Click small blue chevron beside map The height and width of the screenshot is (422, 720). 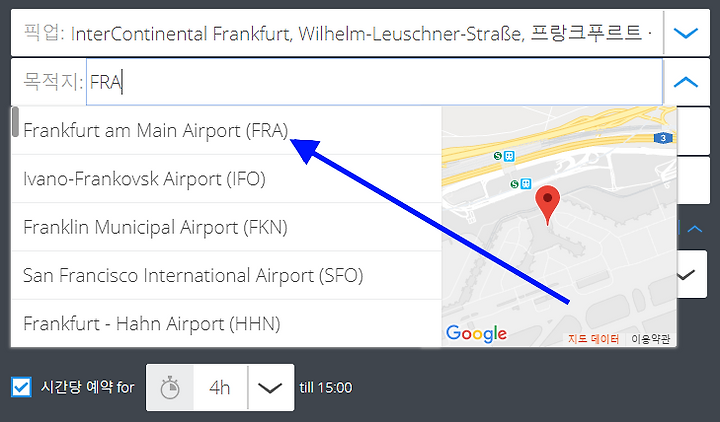click(x=695, y=228)
